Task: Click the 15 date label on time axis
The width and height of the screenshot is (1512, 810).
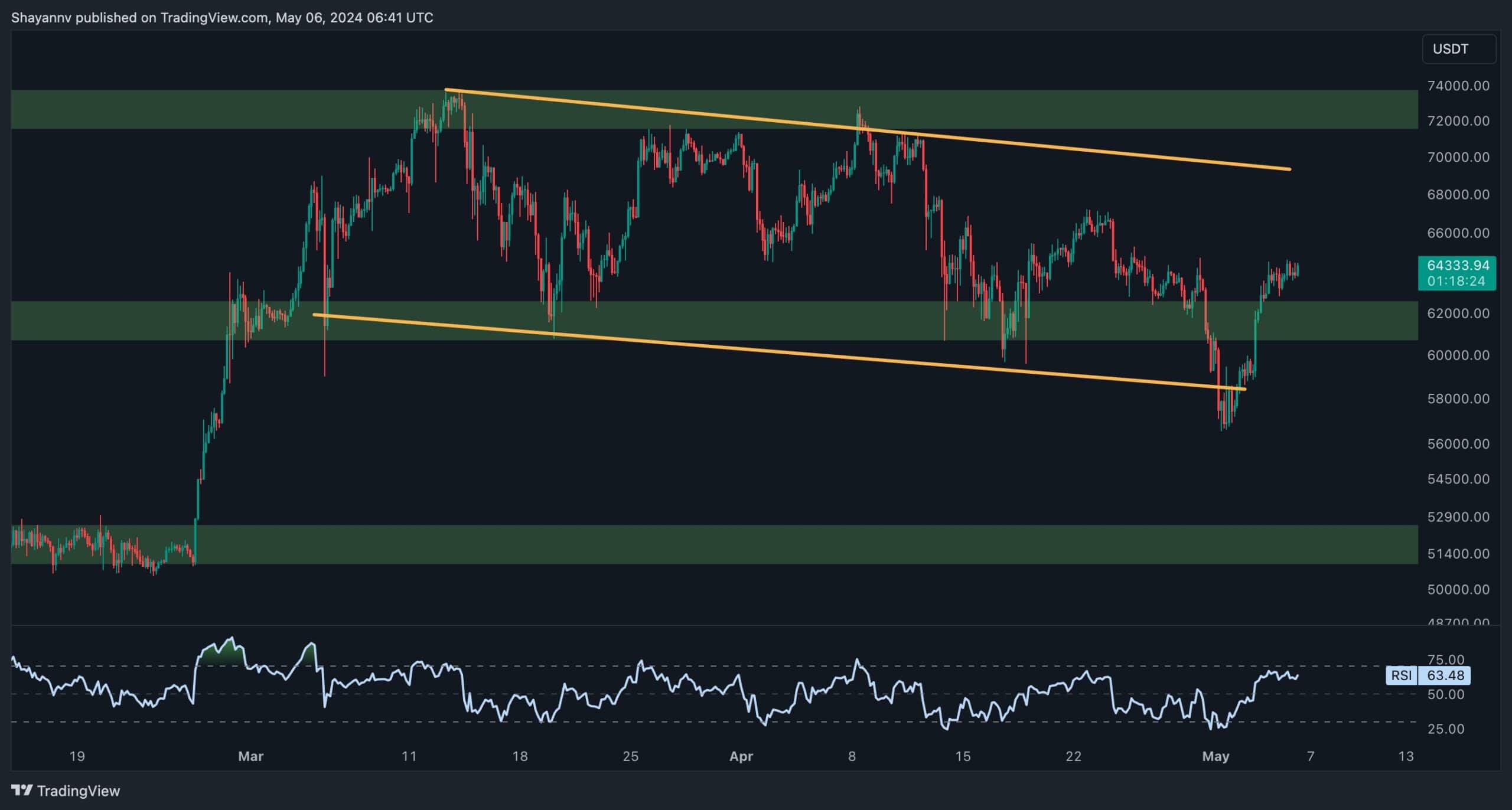Action: (963, 756)
